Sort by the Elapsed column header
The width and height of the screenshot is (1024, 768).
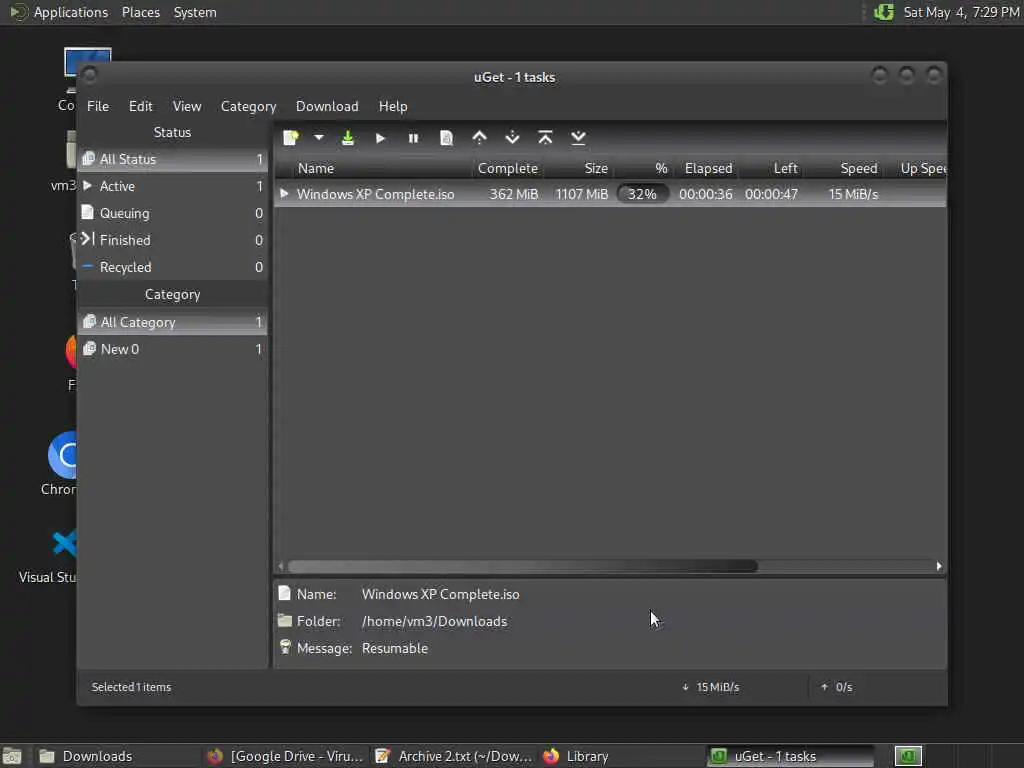point(708,168)
